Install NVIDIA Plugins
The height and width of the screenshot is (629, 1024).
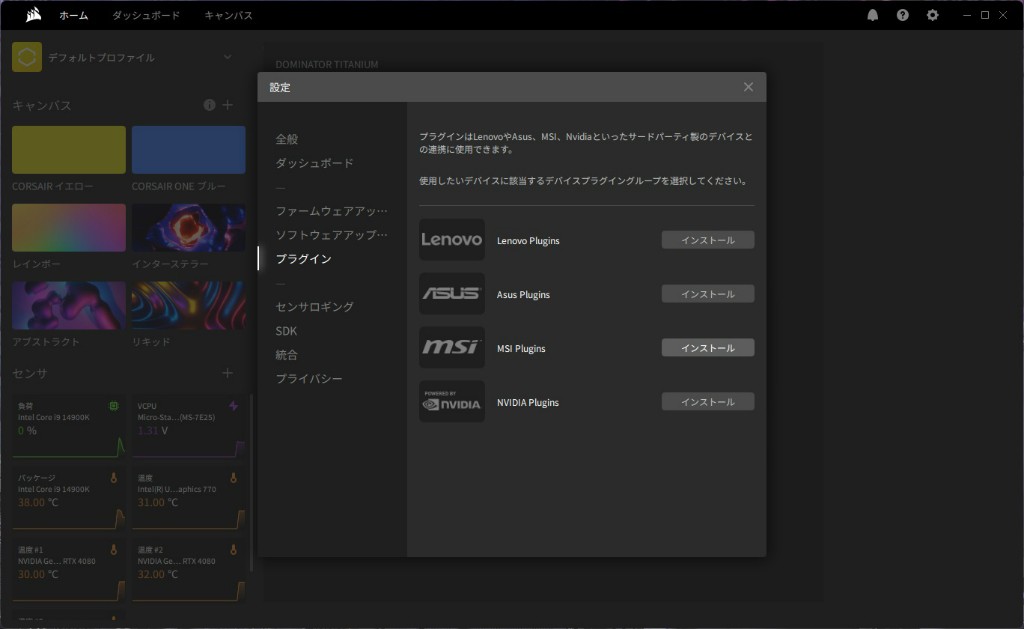pos(708,402)
